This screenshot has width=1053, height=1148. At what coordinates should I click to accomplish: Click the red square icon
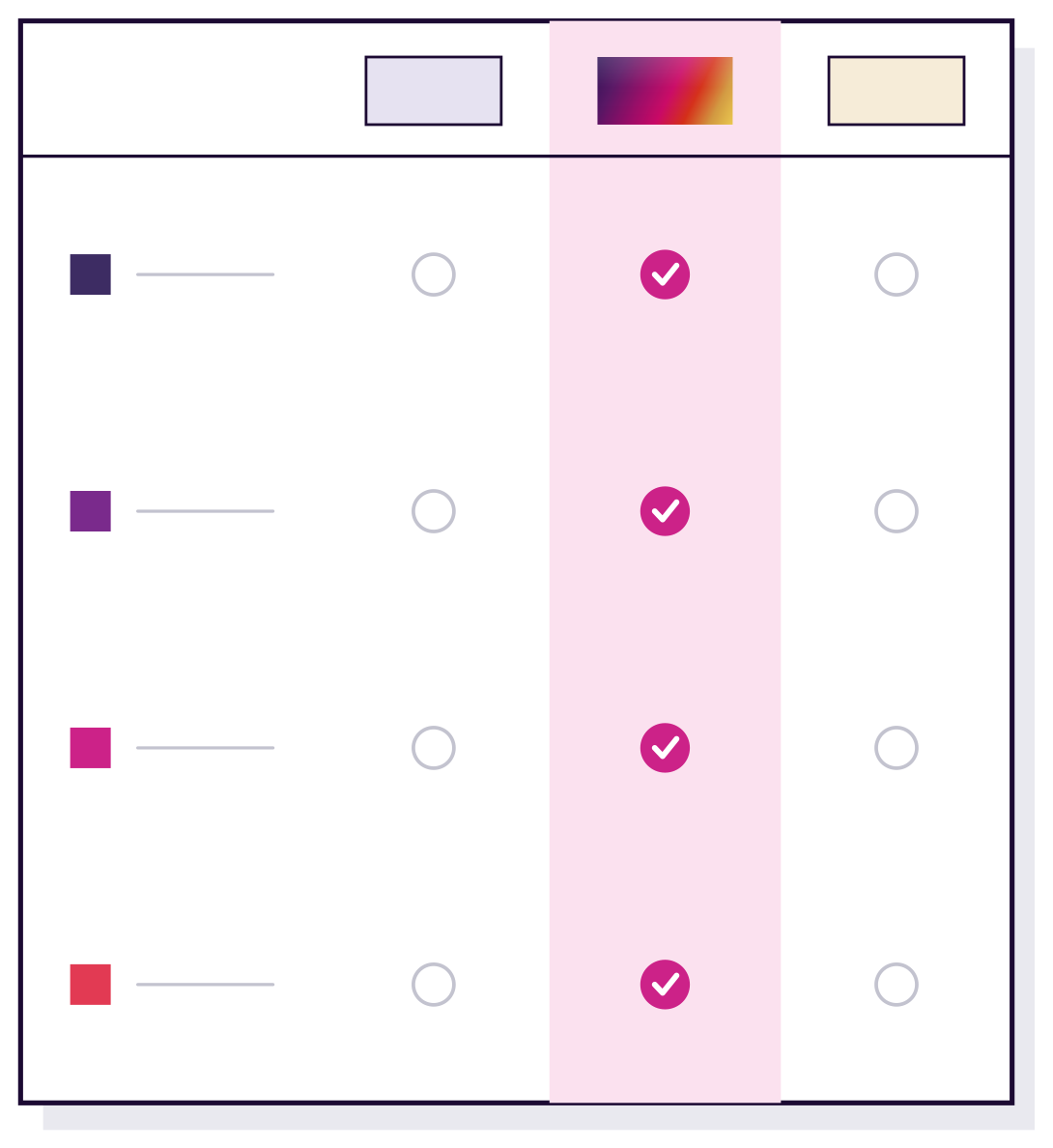click(91, 984)
